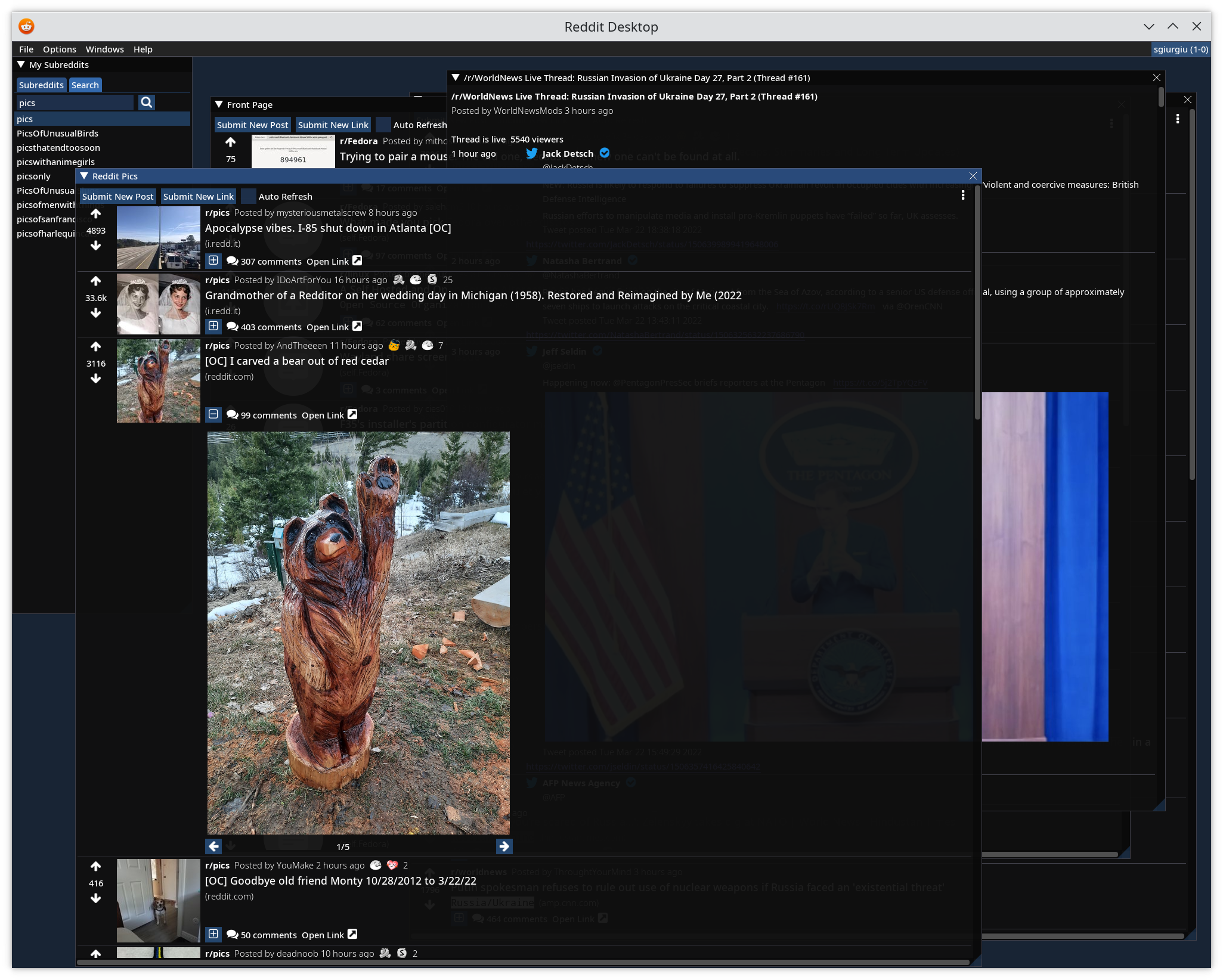
Task: Upvote the Apocalypse vibes I-85 post
Action: (x=95, y=213)
